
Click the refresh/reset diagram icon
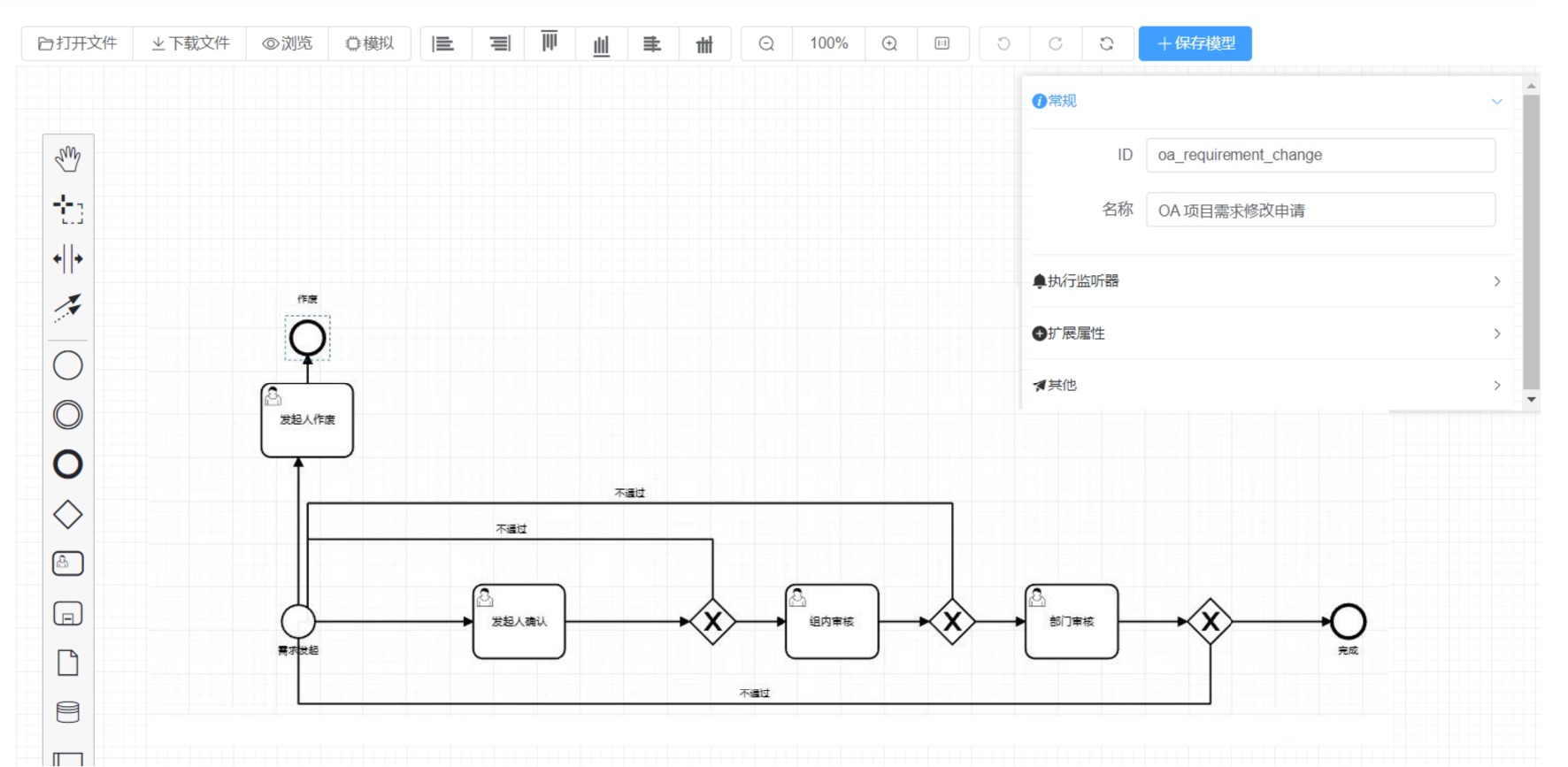(1107, 43)
